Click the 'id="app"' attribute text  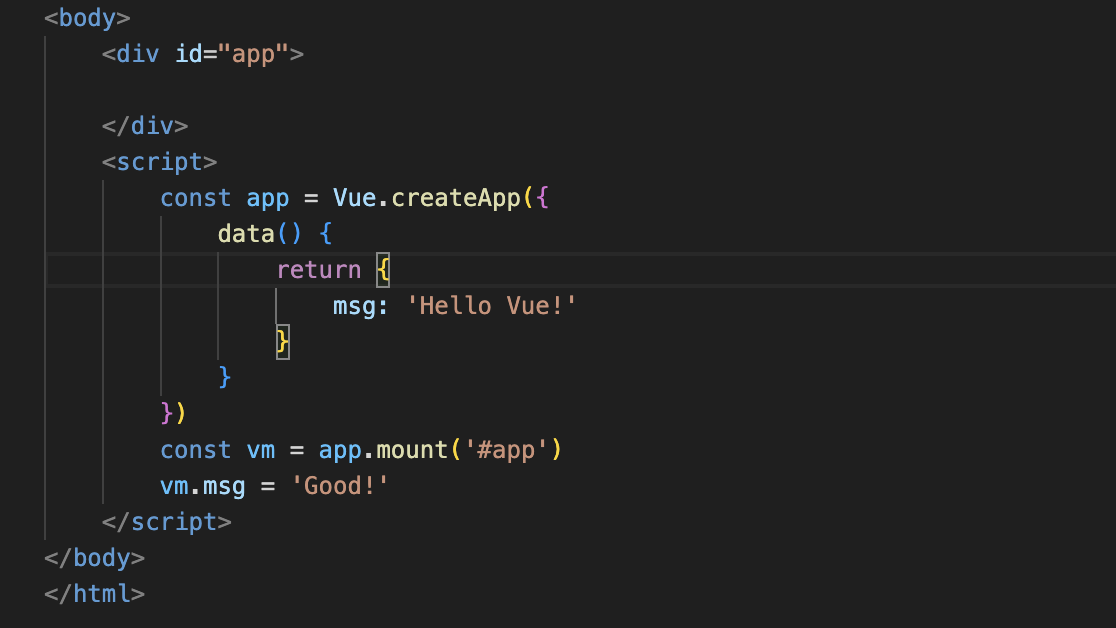pos(231,54)
